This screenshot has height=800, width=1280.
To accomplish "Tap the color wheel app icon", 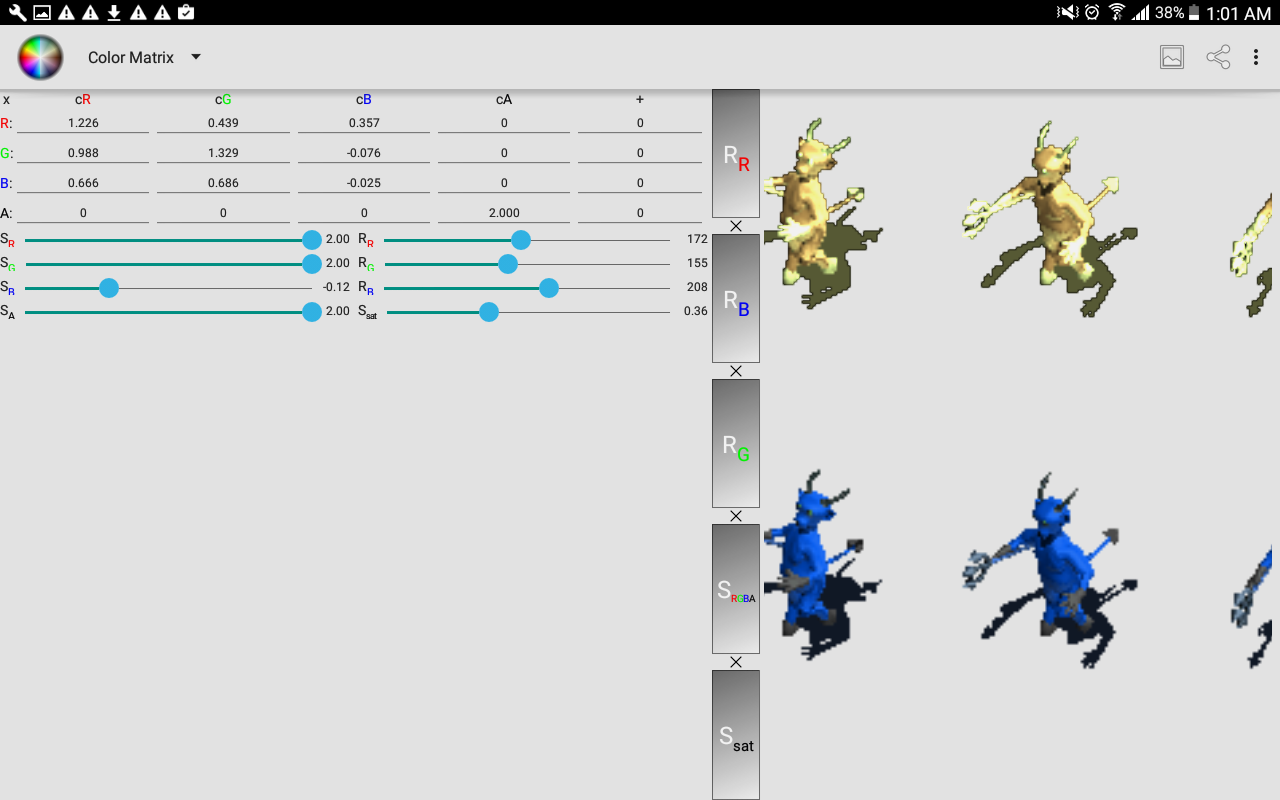I will 40,58.
